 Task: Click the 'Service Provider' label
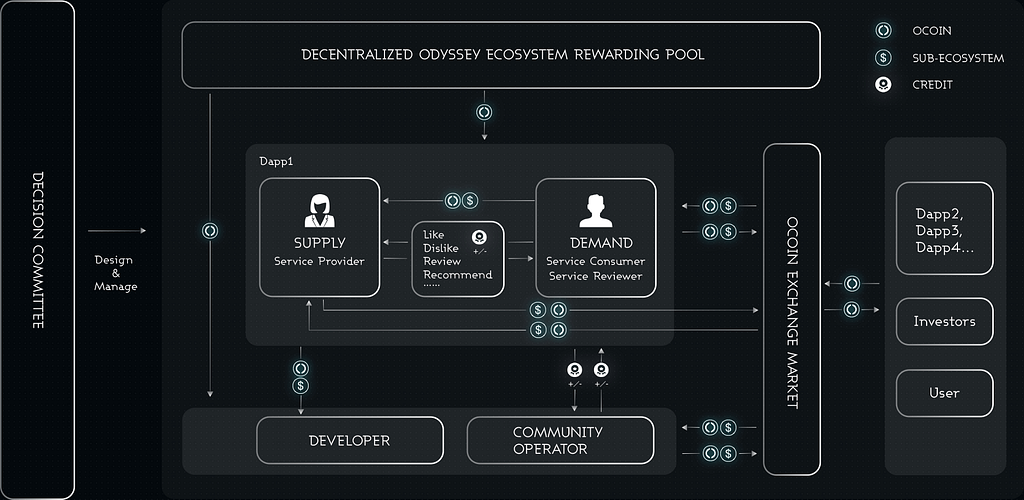319,262
